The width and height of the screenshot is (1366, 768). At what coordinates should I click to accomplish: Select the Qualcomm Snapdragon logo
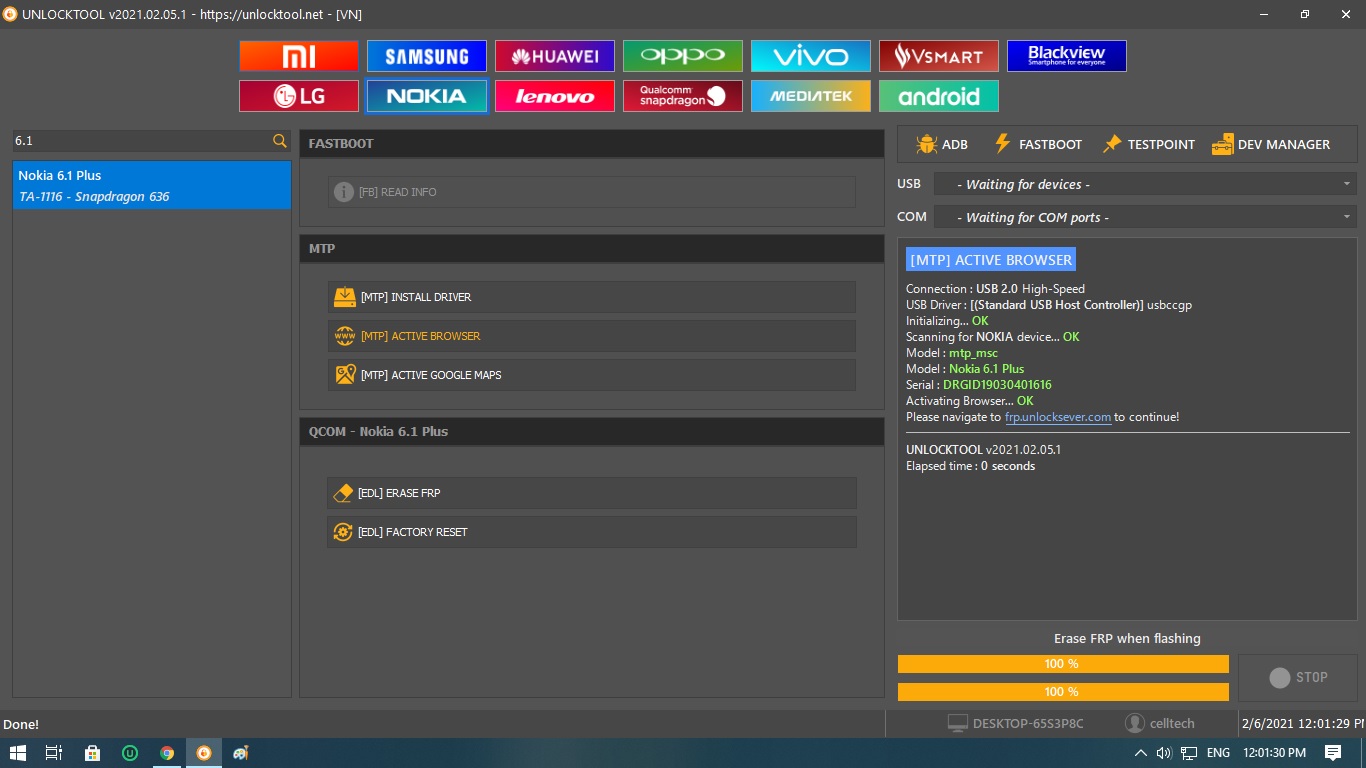pos(683,96)
